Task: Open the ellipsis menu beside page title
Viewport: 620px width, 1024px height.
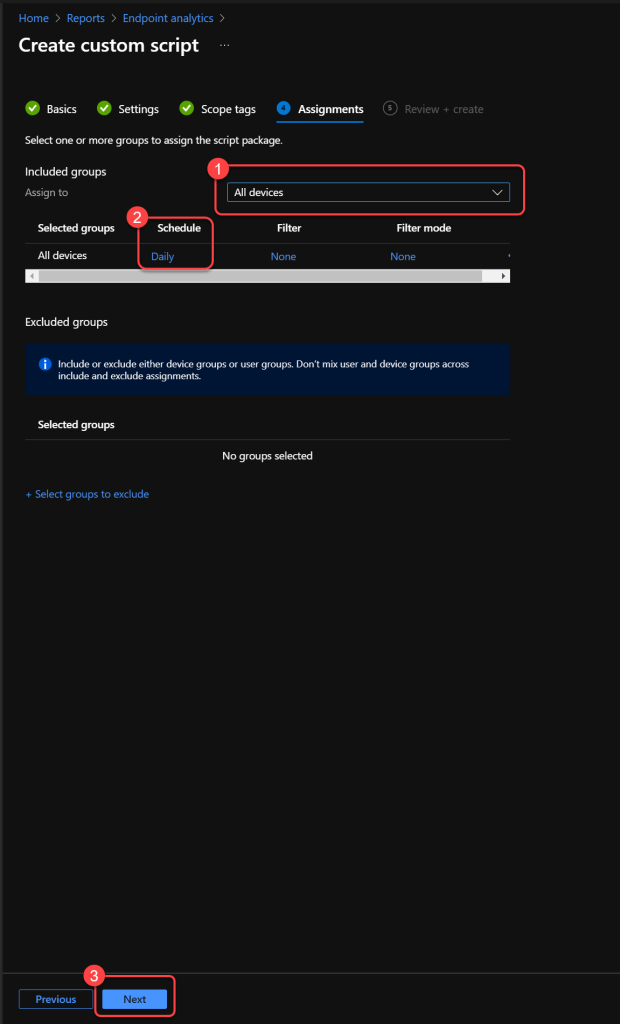Action: (x=224, y=46)
